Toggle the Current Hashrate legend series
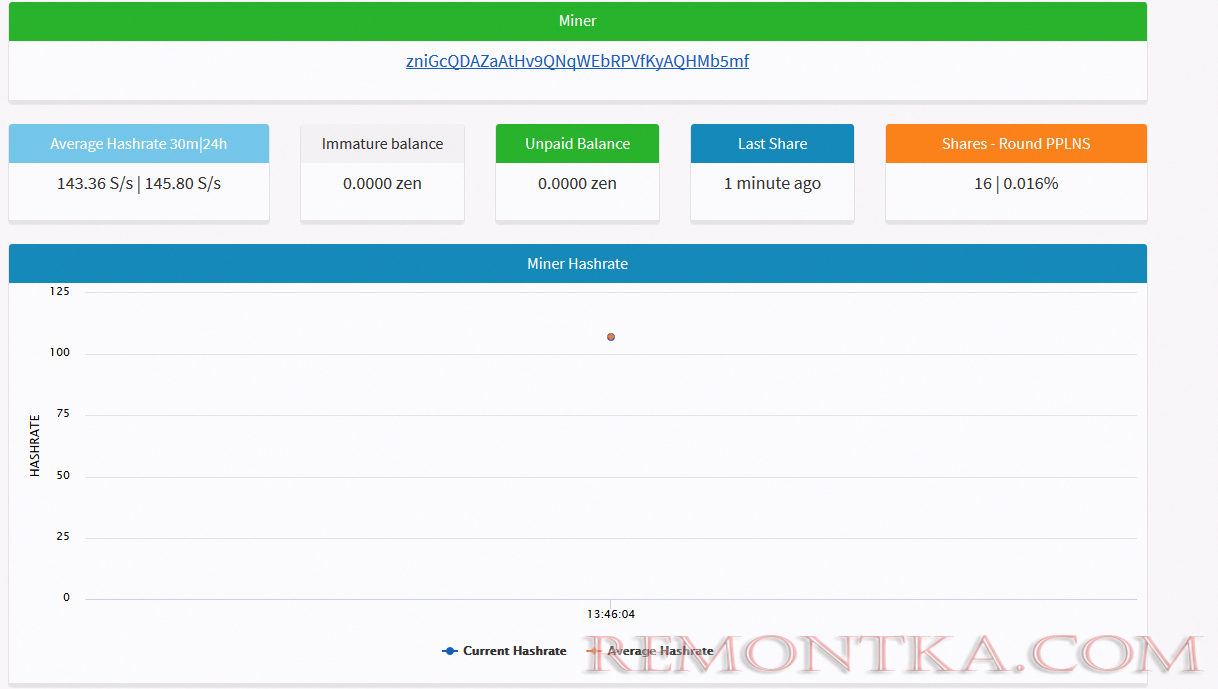 pos(514,651)
